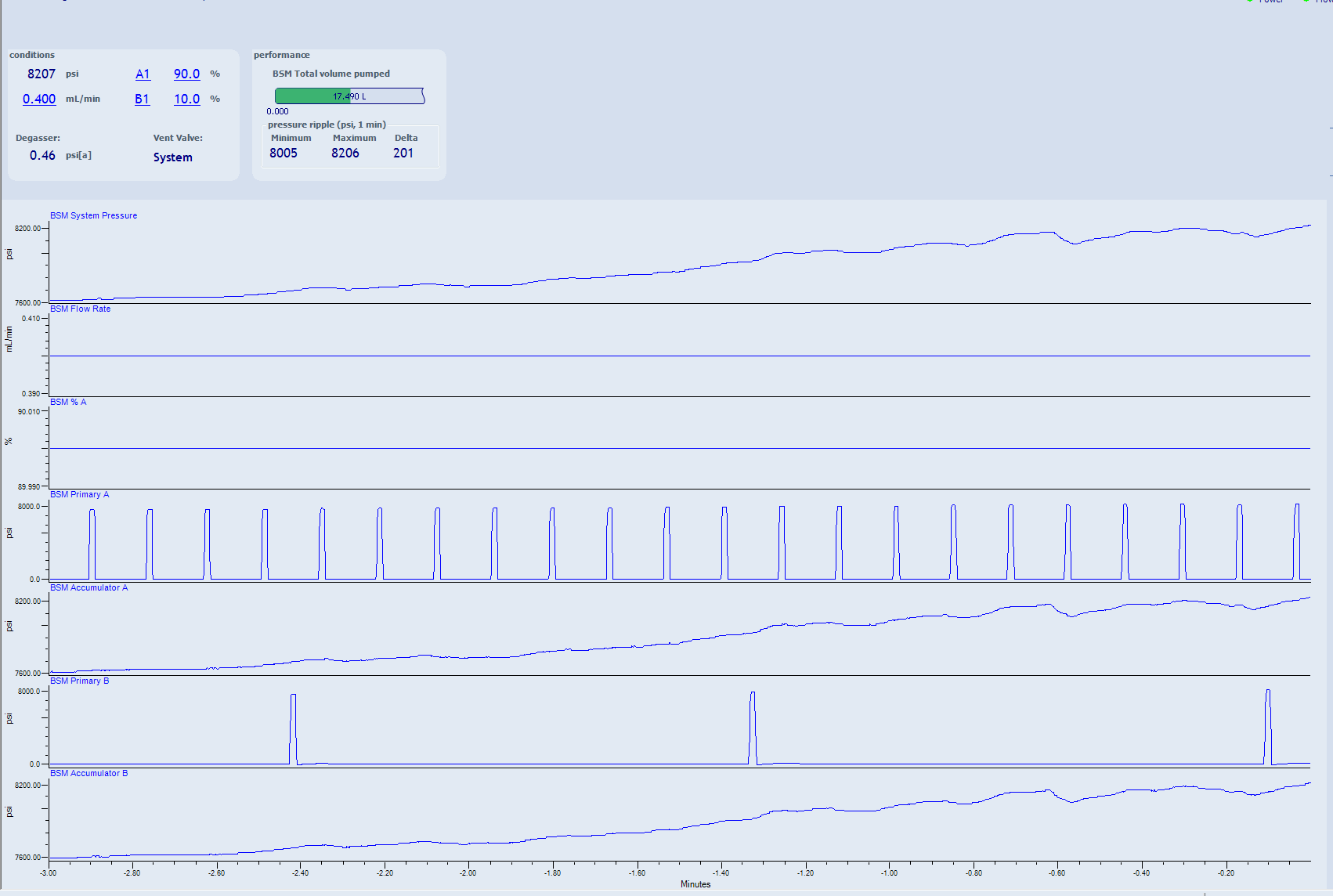Edit the 90.0 percent A value

coord(186,74)
